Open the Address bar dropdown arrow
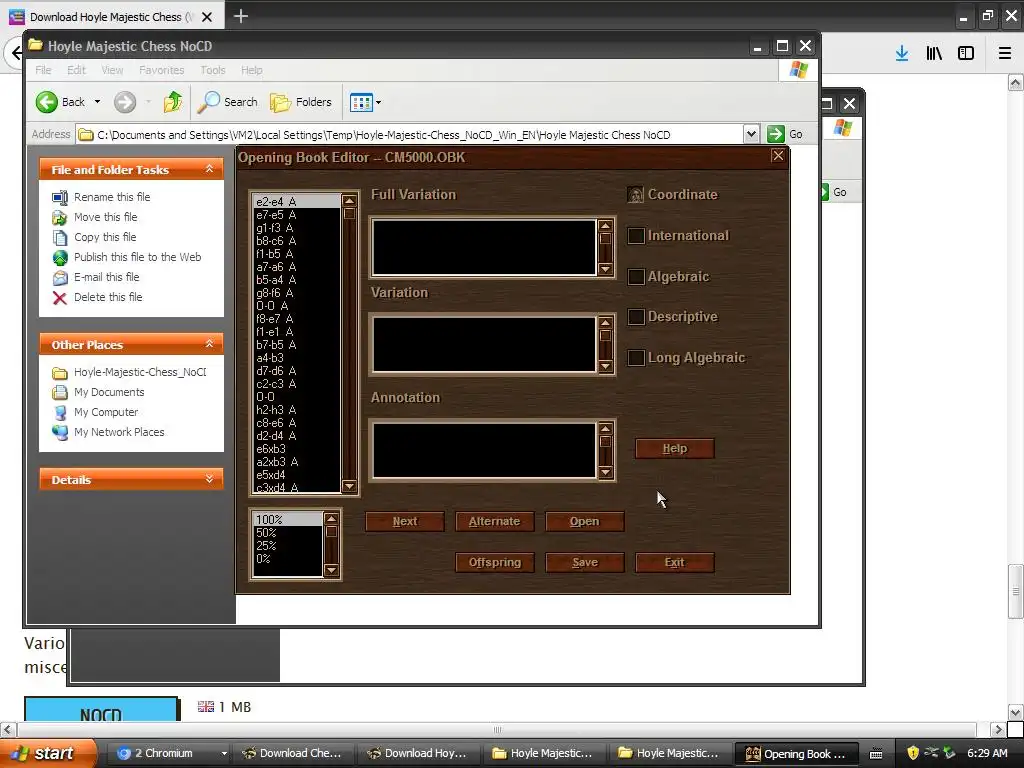1024x768 pixels. tap(751, 134)
